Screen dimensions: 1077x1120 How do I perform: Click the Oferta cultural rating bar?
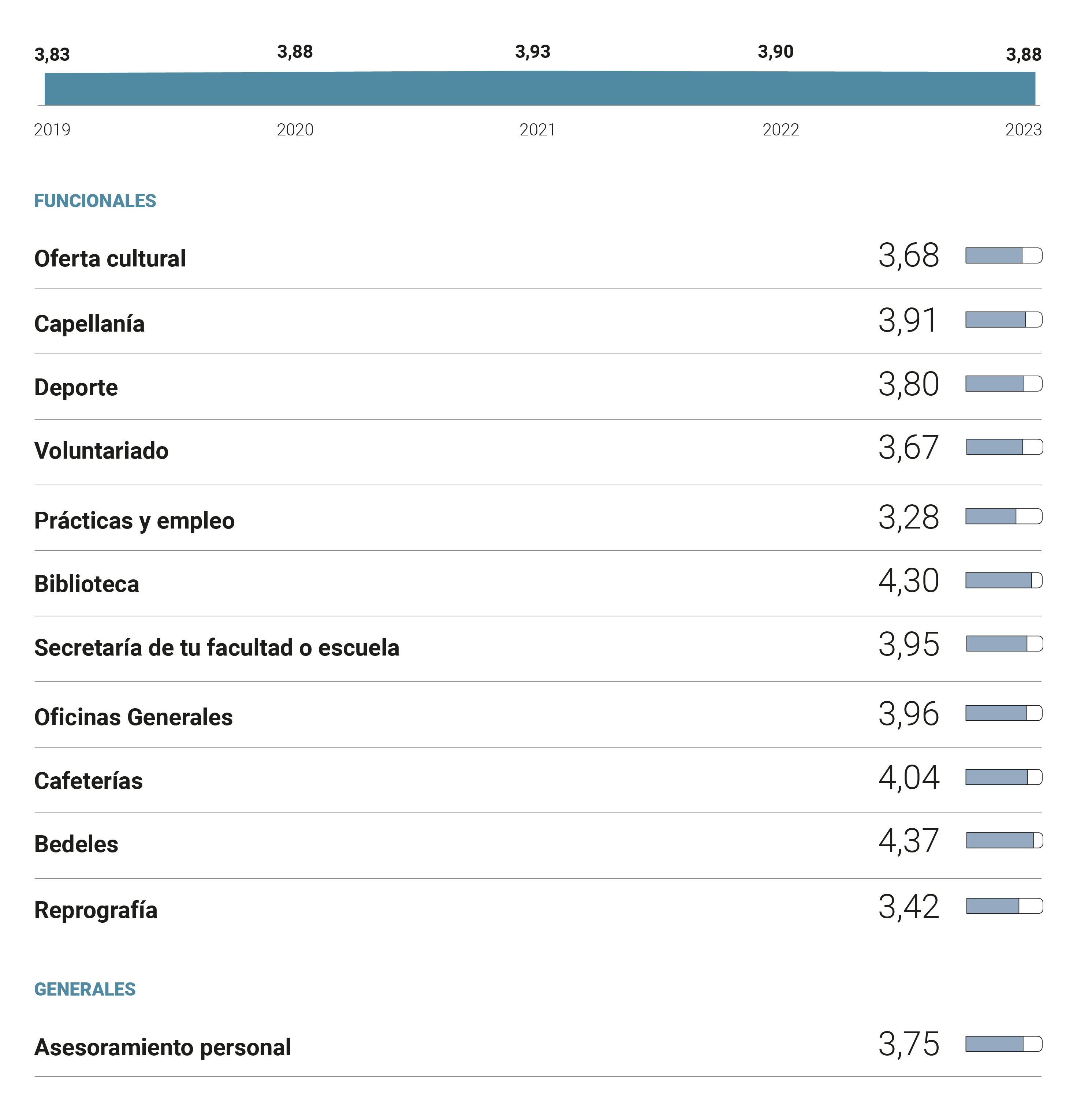1003,255
